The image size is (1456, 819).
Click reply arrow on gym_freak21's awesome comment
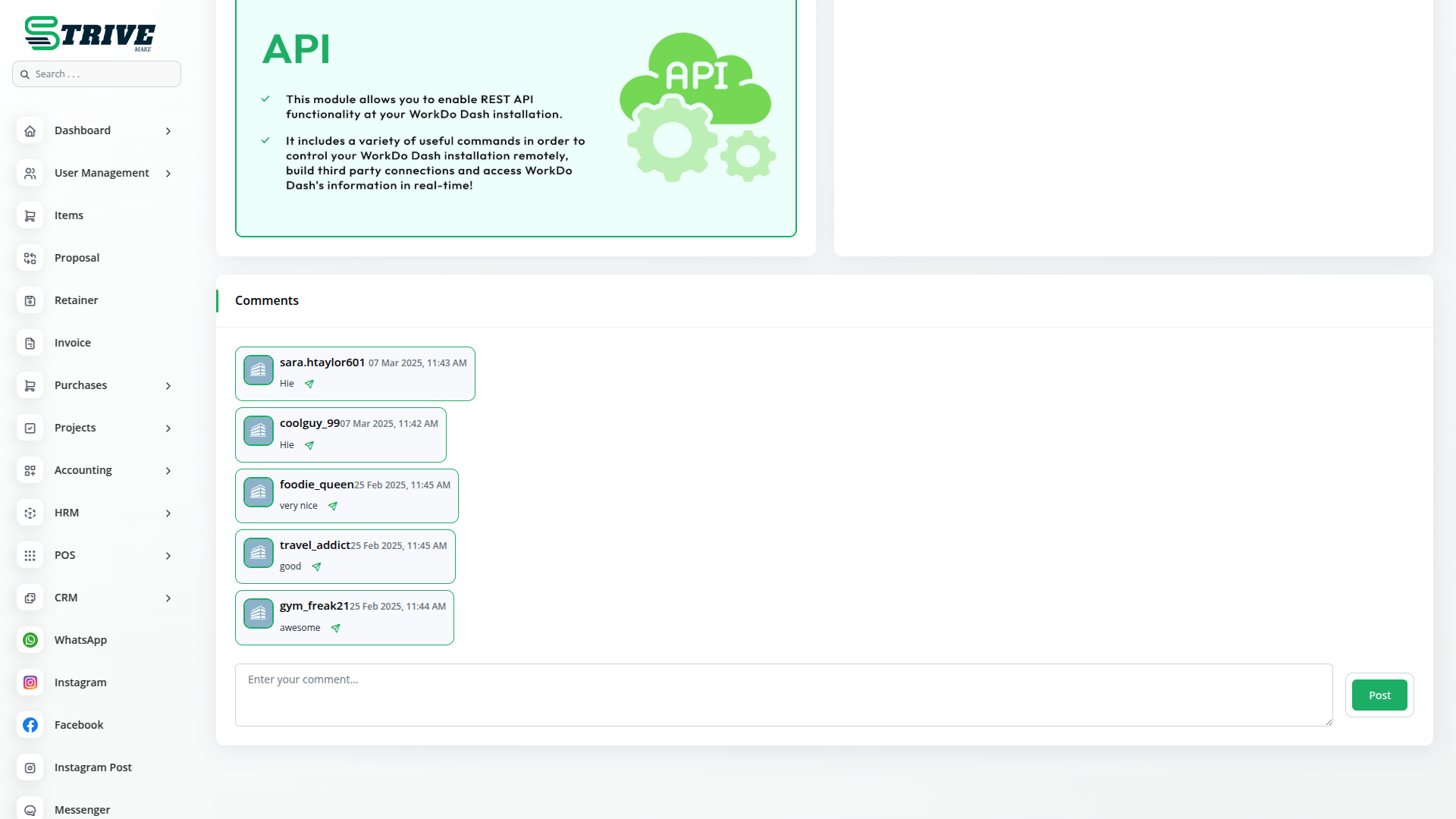coord(336,628)
